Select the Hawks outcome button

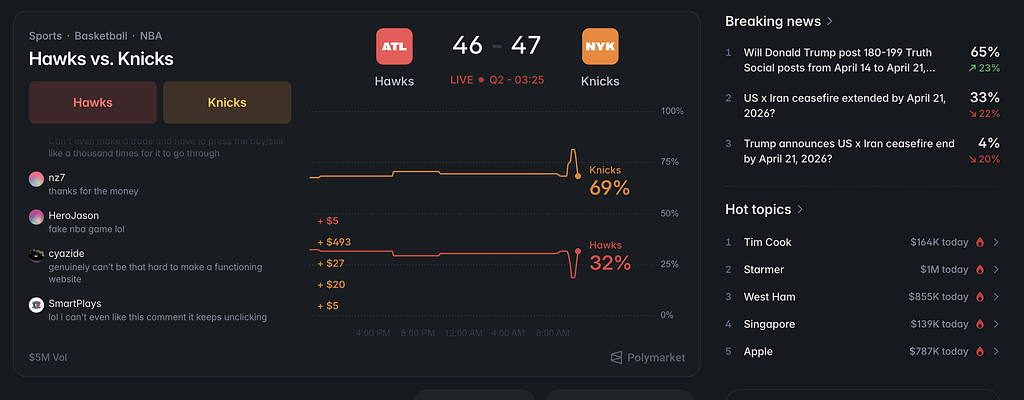point(93,102)
